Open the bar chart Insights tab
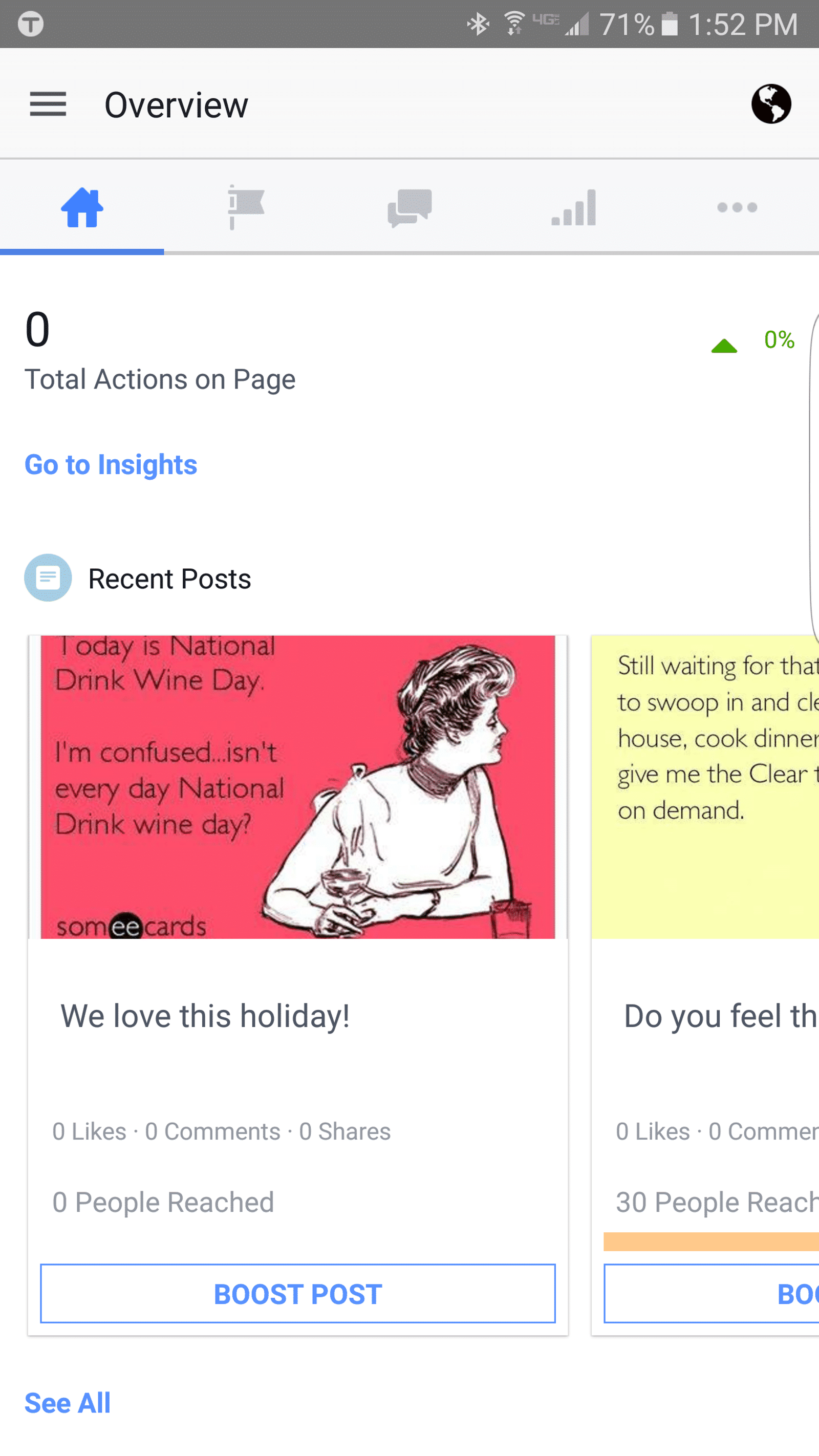Image resolution: width=819 pixels, height=1456 pixels. [574, 207]
